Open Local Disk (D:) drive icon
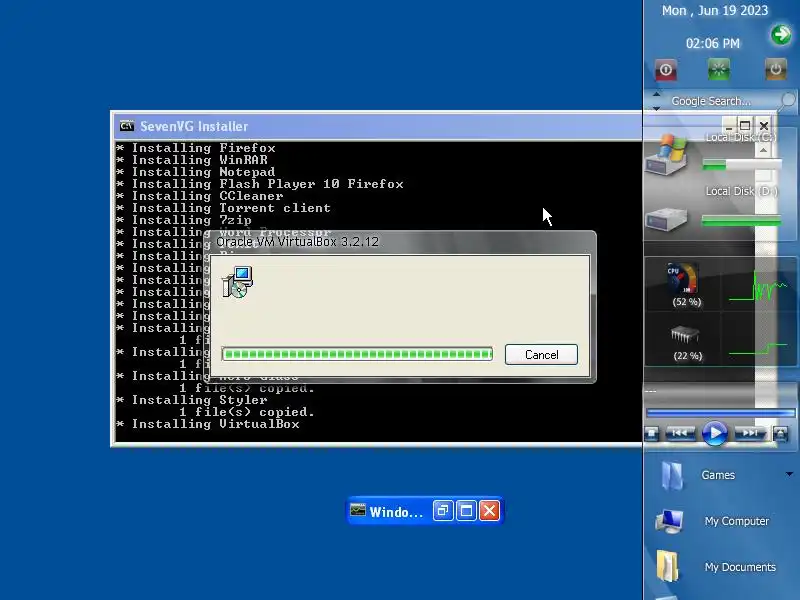The height and width of the screenshot is (600, 800). coord(667,220)
